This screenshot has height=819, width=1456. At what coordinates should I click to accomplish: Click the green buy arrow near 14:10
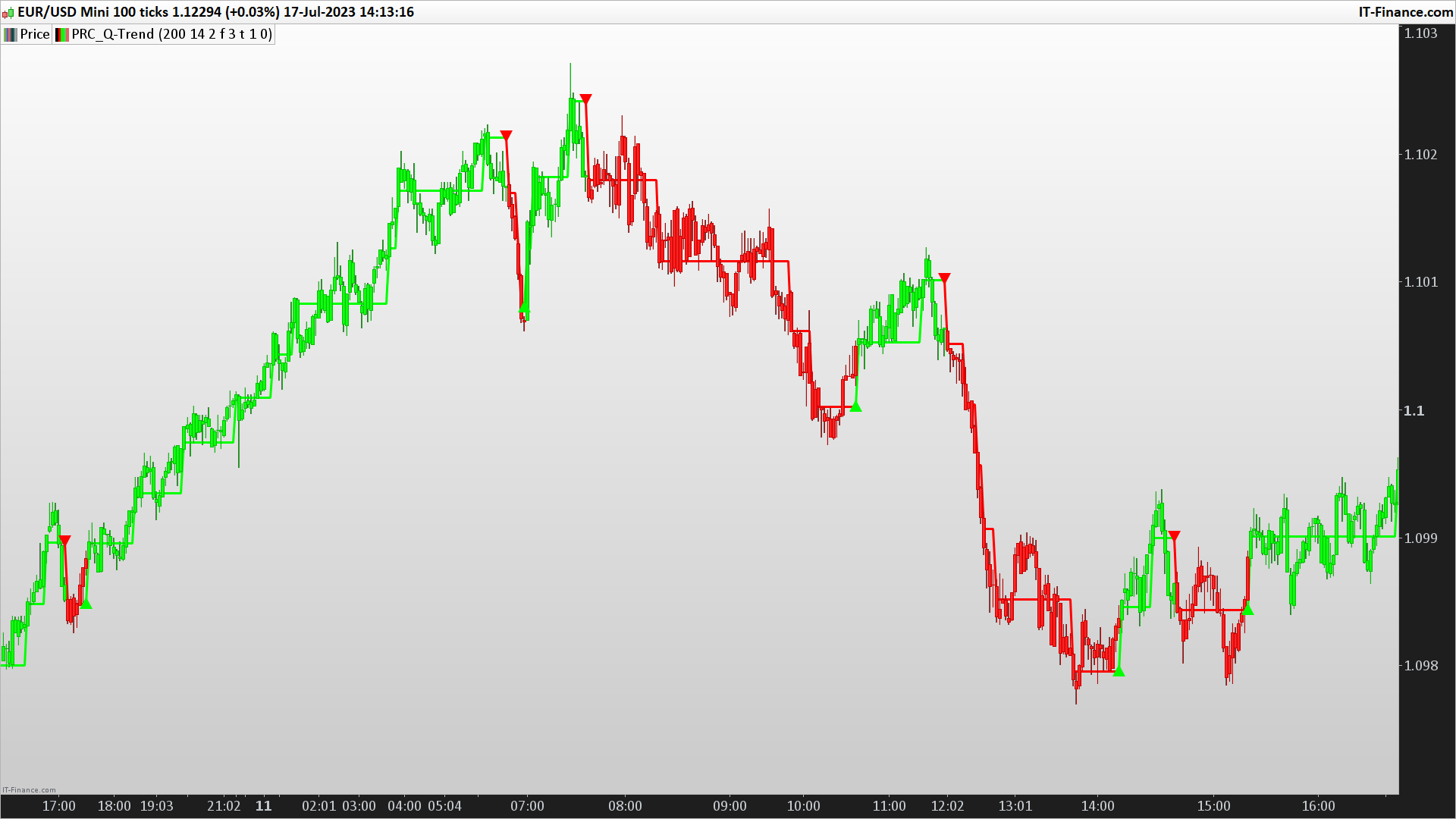click(x=1119, y=671)
